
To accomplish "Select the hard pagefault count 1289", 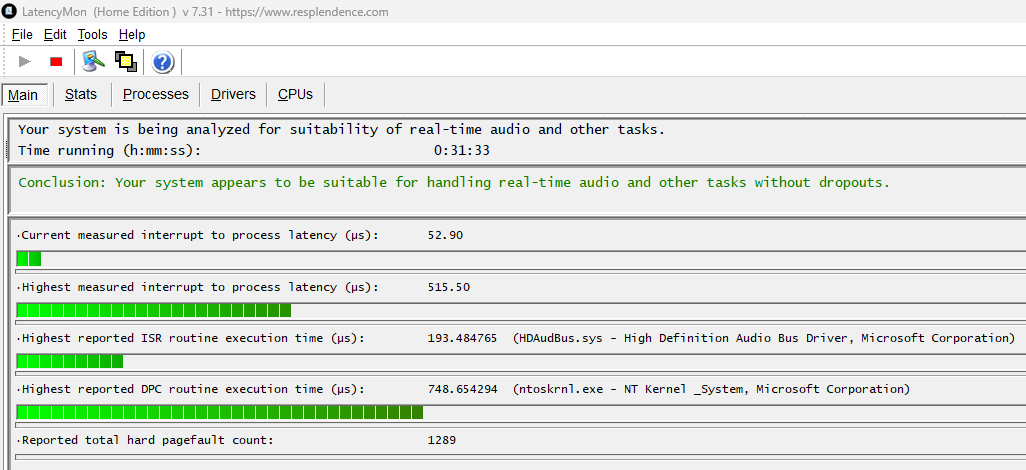I will [x=442, y=440].
